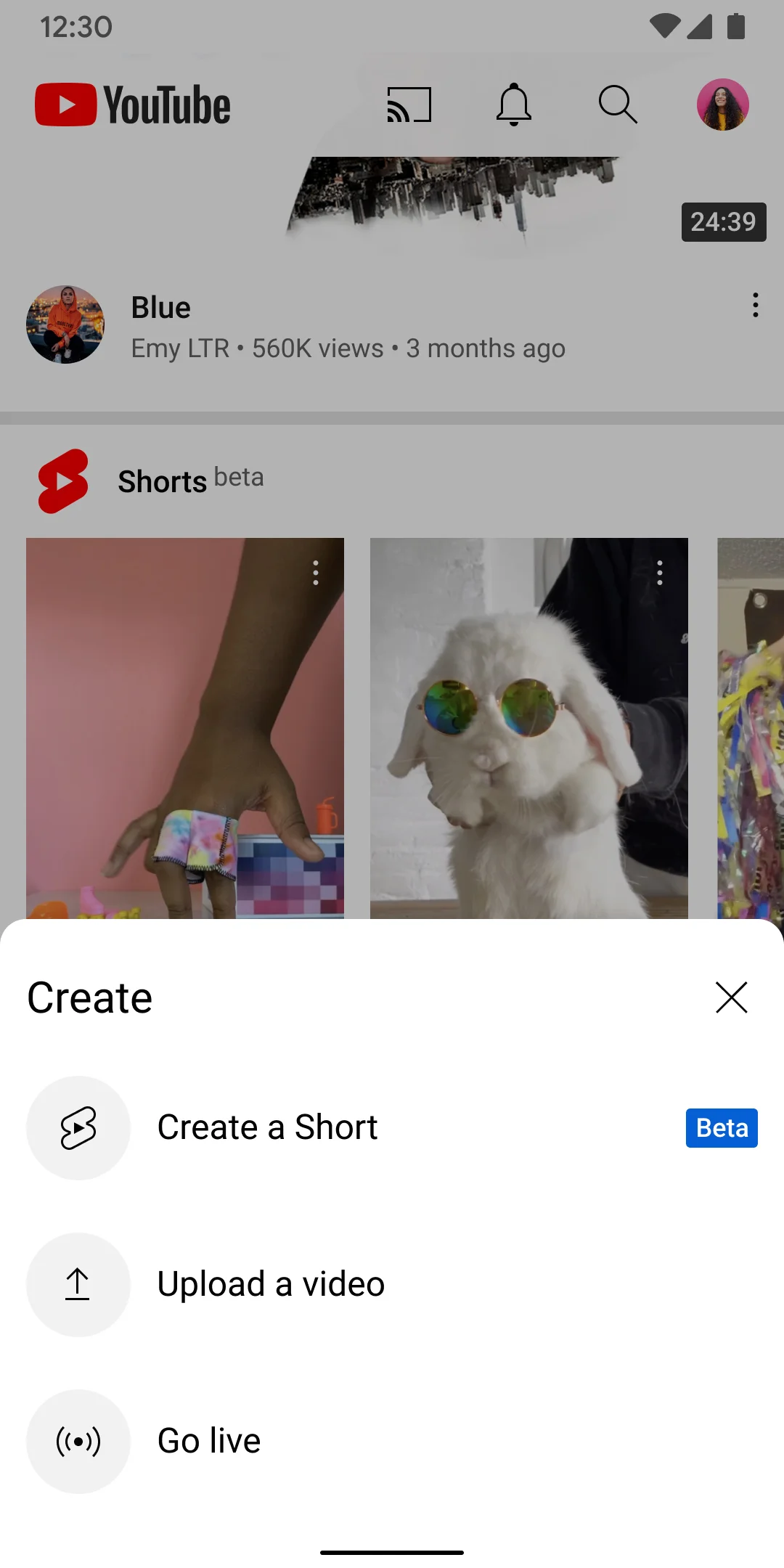
Task: Open more options on hand Short
Action: tap(316, 573)
